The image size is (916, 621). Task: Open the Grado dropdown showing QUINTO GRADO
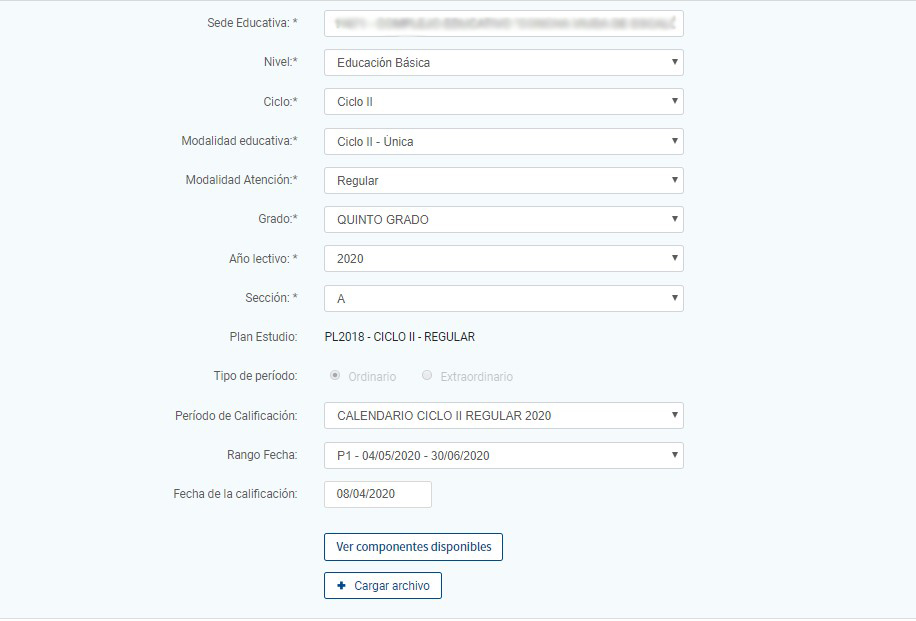point(503,219)
